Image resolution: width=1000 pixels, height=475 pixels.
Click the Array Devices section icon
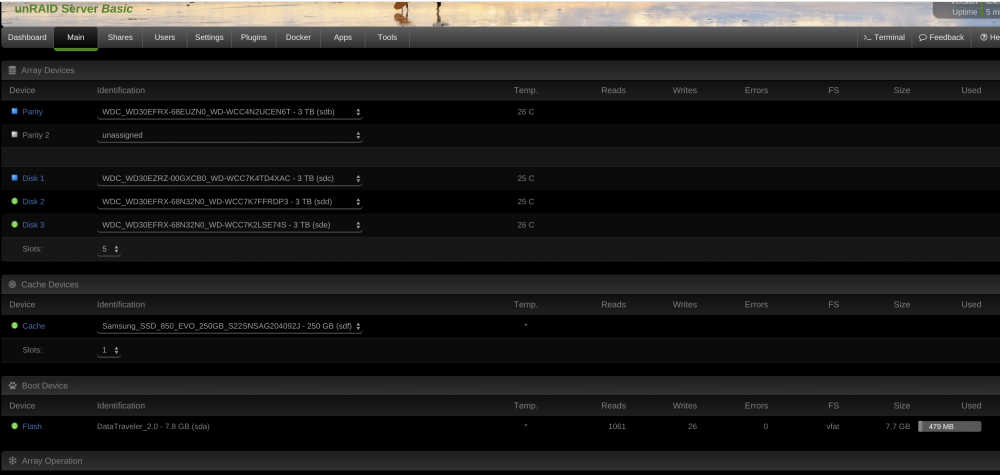[x=13, y=70]
